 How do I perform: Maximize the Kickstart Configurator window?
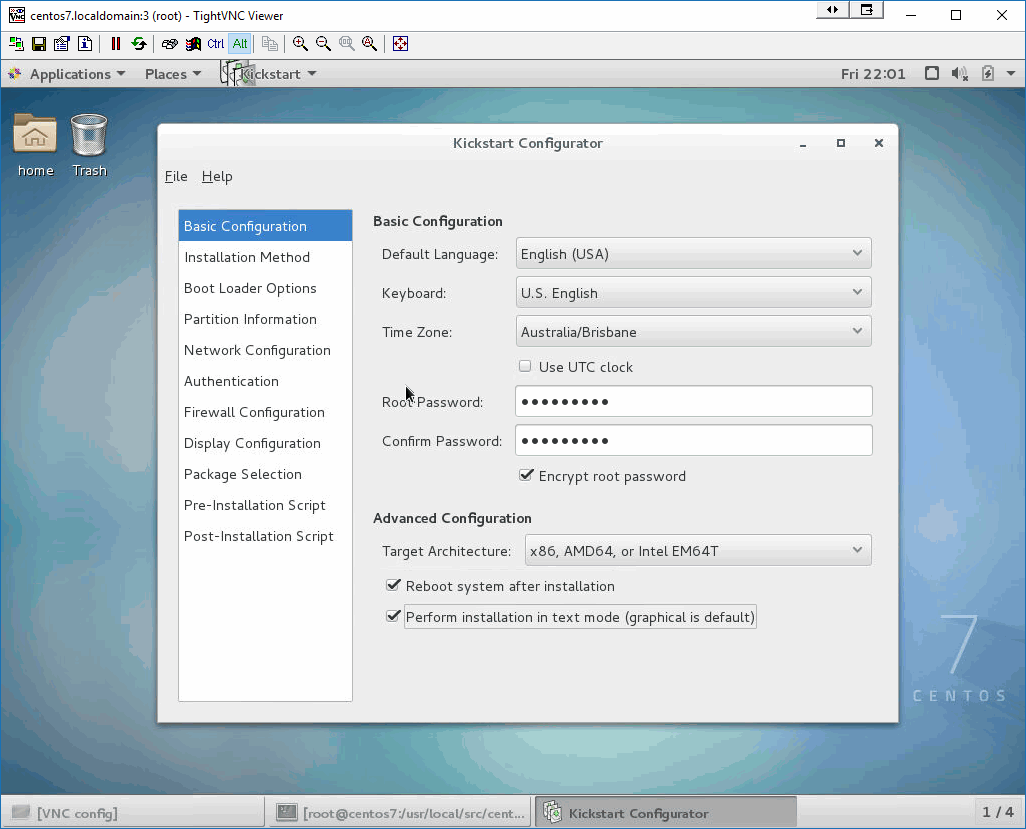[841, 143]
